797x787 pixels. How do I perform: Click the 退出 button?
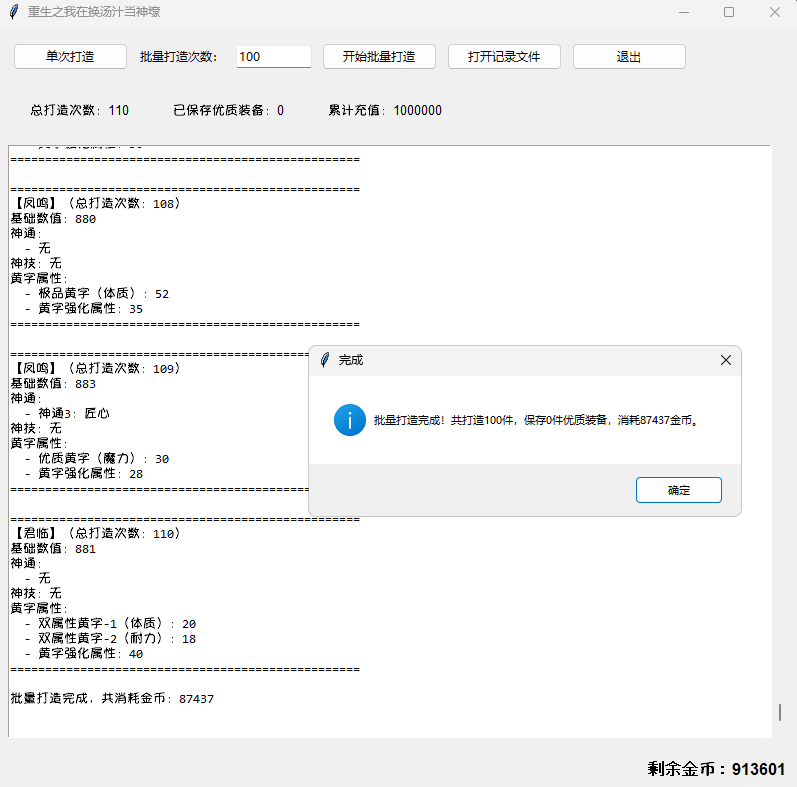click(629, 57)
